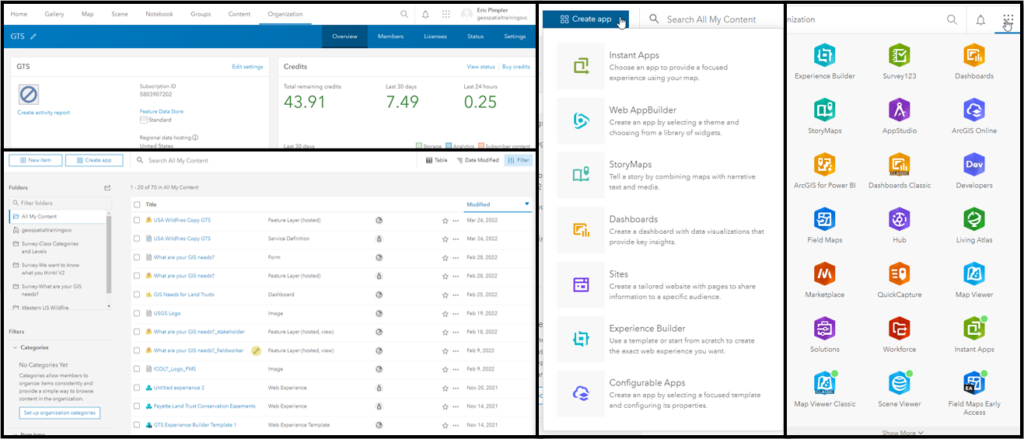This screenshot has width=1024, height=439.
Task: Check the Payette Land Trust Conservation Easements row
Action: 136,406
